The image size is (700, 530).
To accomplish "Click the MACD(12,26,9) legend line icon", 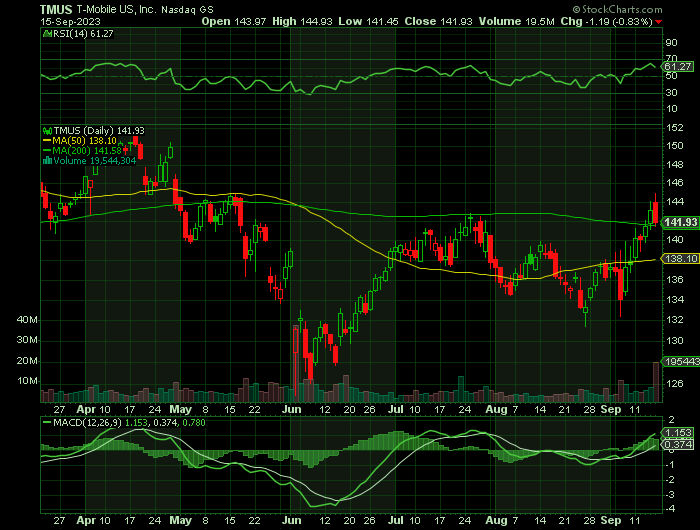I will 45,423.
